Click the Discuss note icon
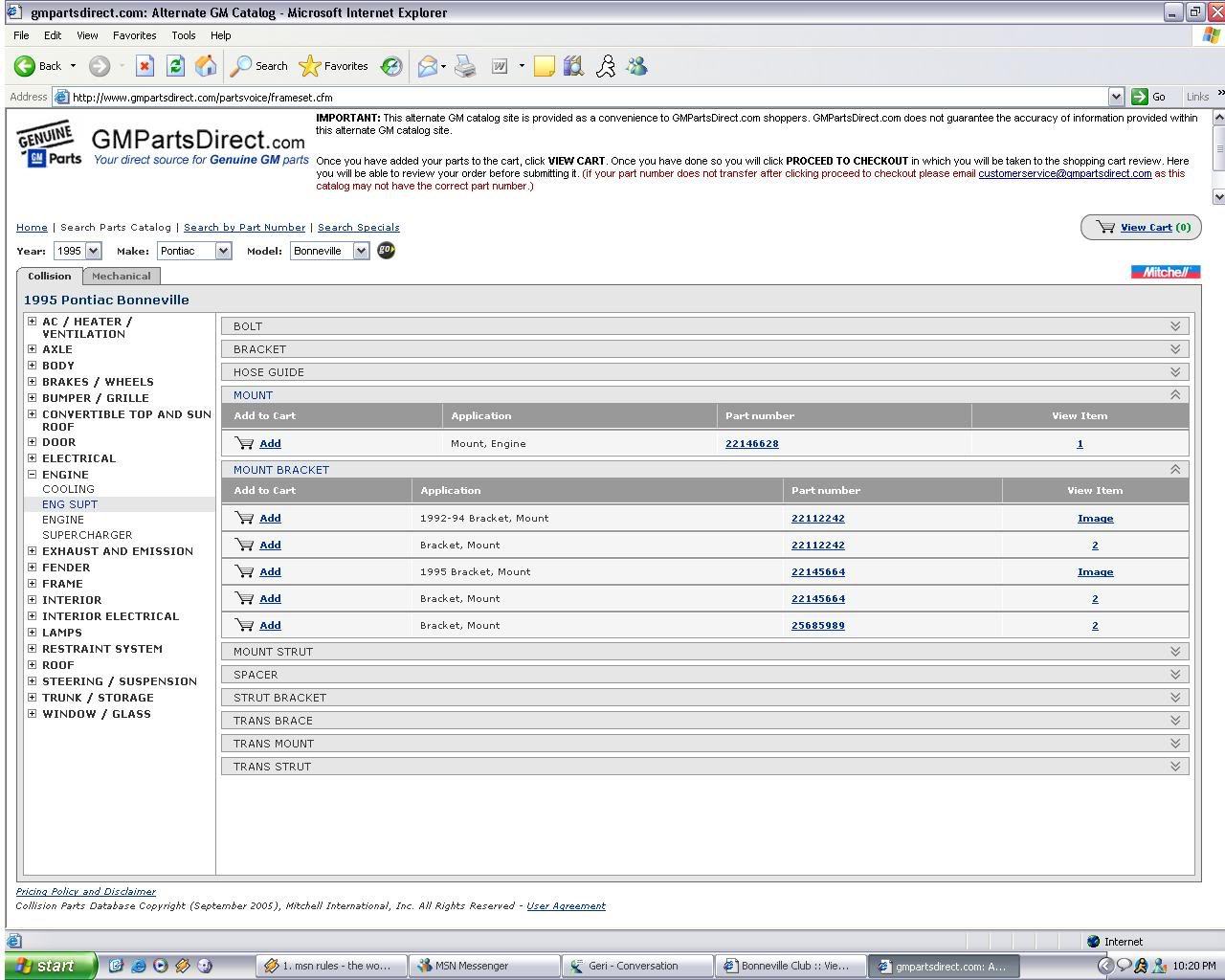 tap(545, 66)
